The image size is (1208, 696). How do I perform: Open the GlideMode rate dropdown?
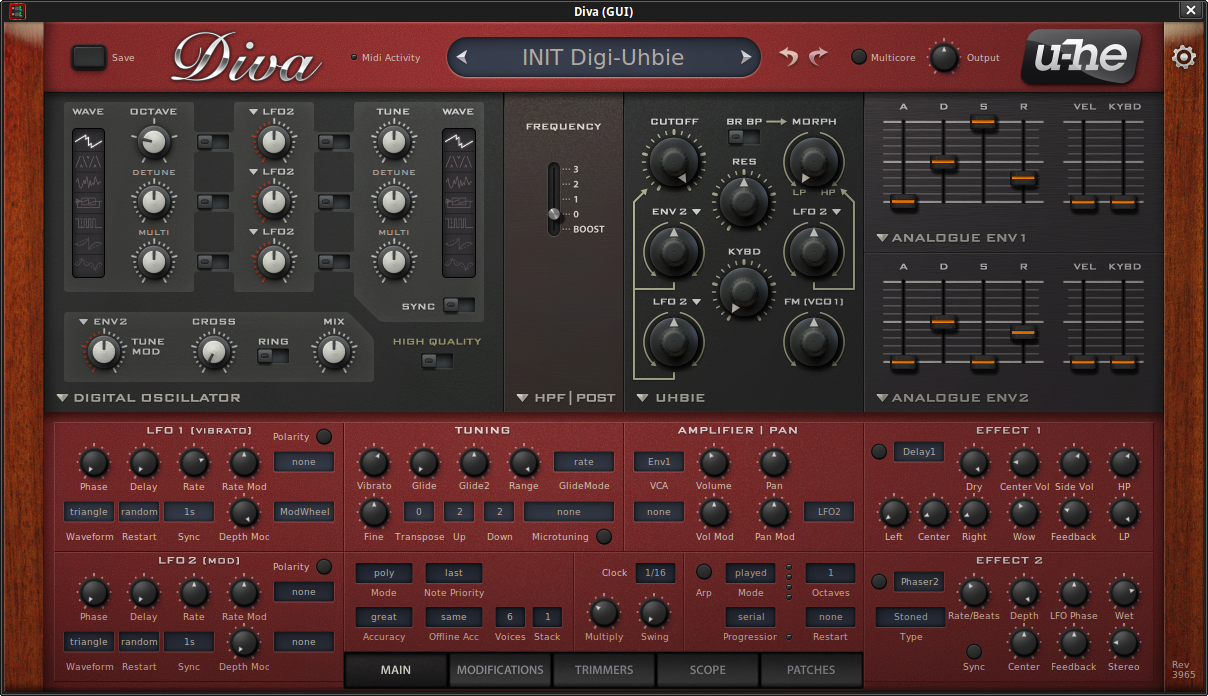tap(584, 462)
